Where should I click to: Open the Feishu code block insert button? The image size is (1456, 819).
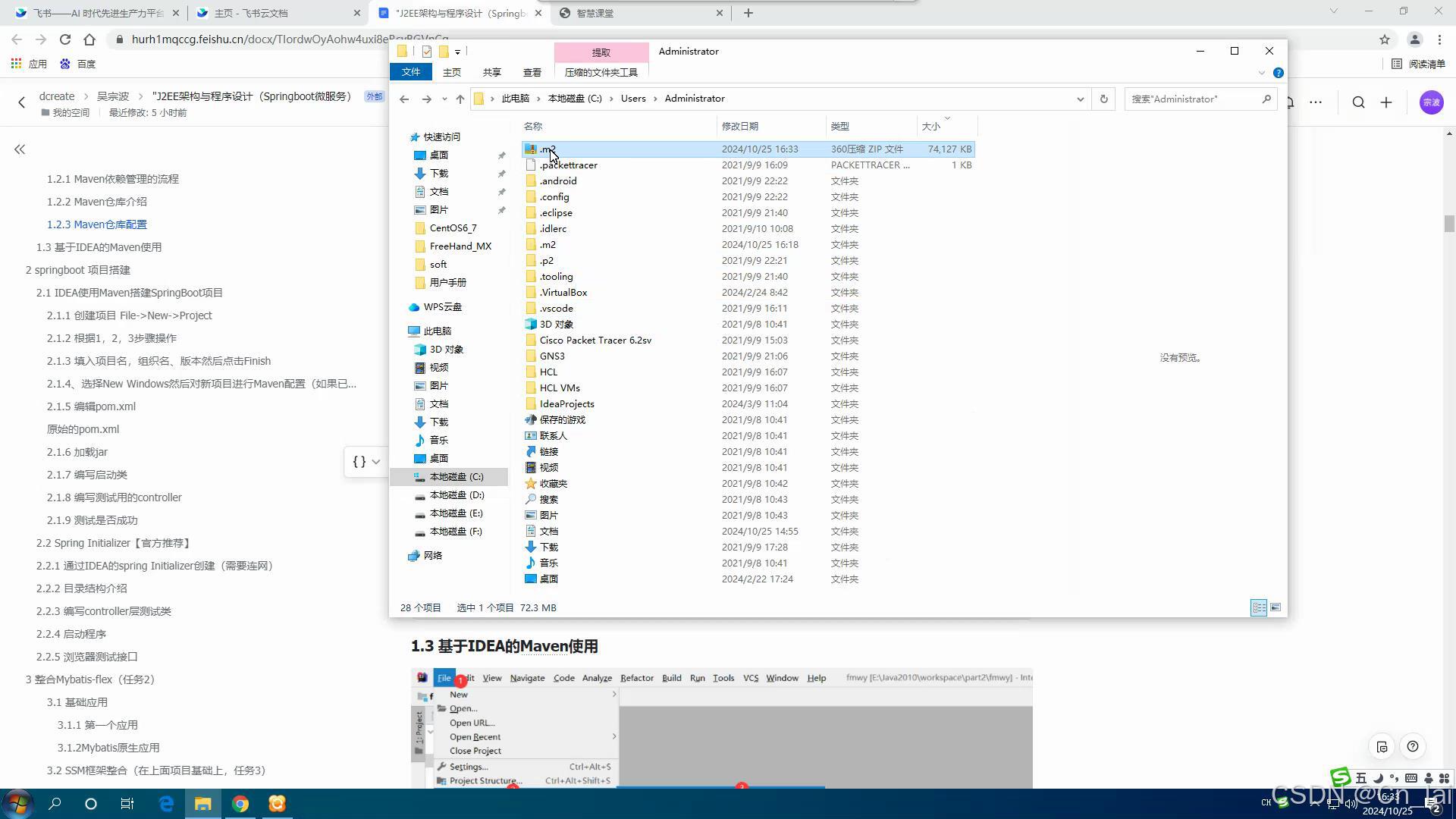366,462
